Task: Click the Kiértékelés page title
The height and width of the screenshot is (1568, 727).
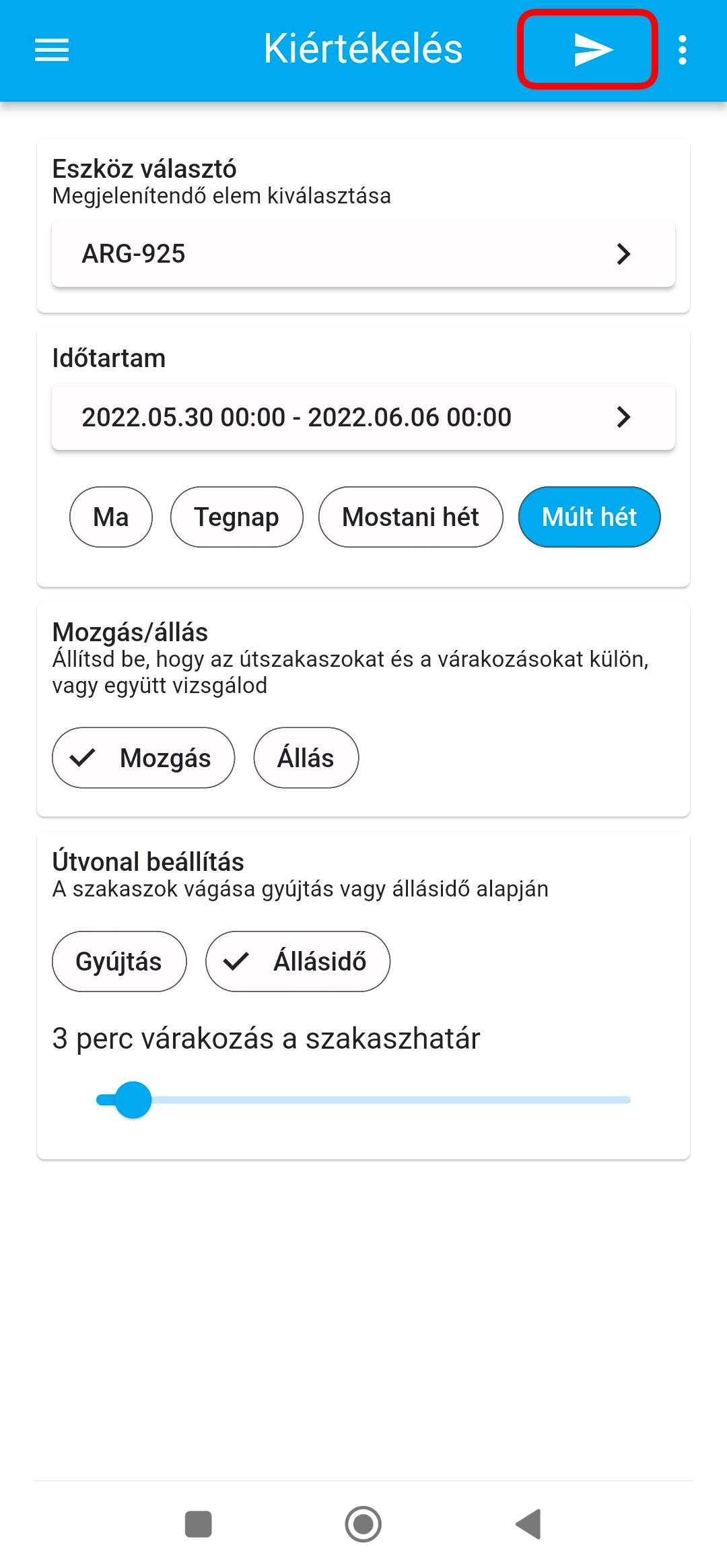Action: click(x=363, y=48)
